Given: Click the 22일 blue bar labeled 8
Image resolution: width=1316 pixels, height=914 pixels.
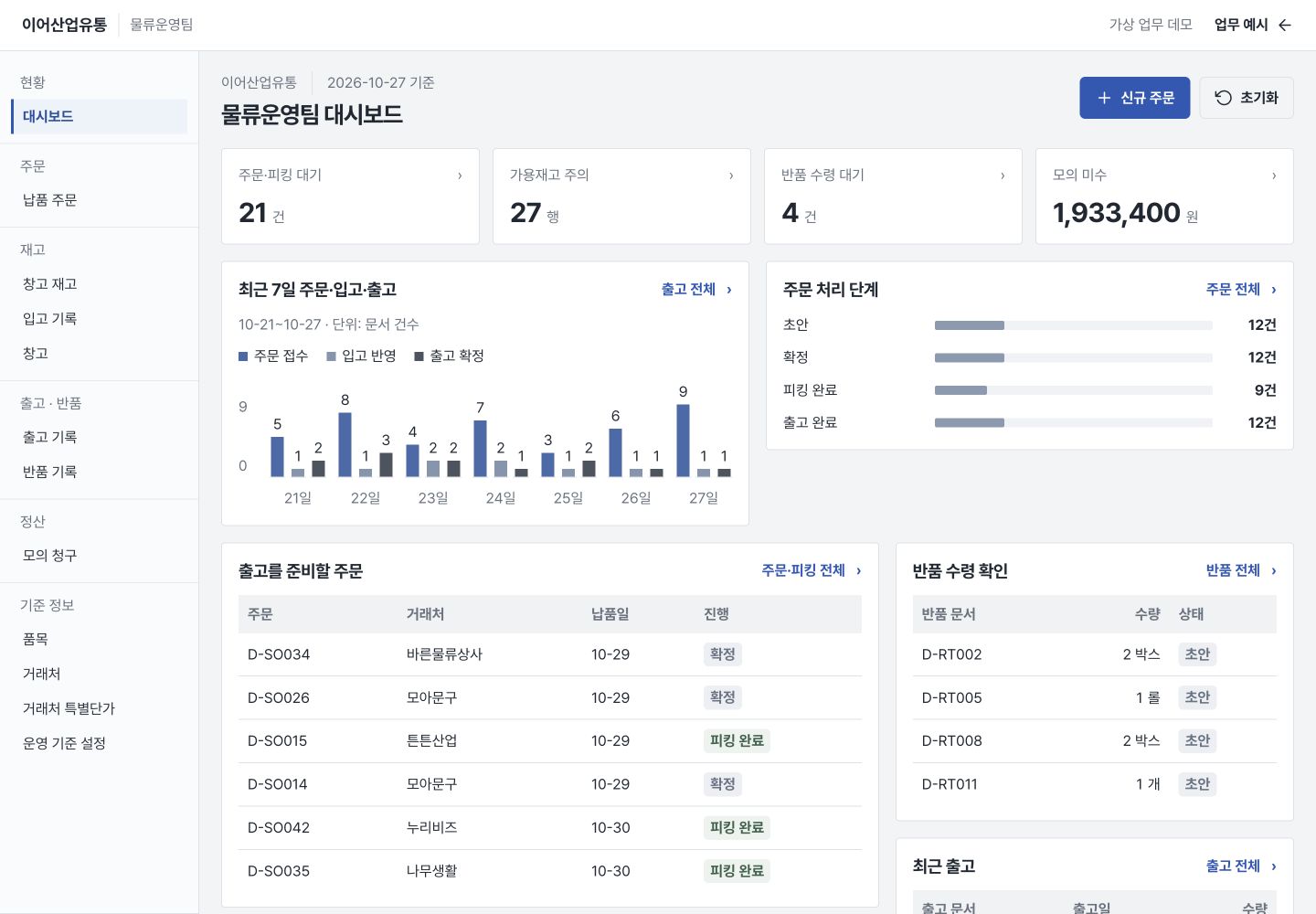Looking at the screenshot, I should pyautogui.click(x=345, y=445).
